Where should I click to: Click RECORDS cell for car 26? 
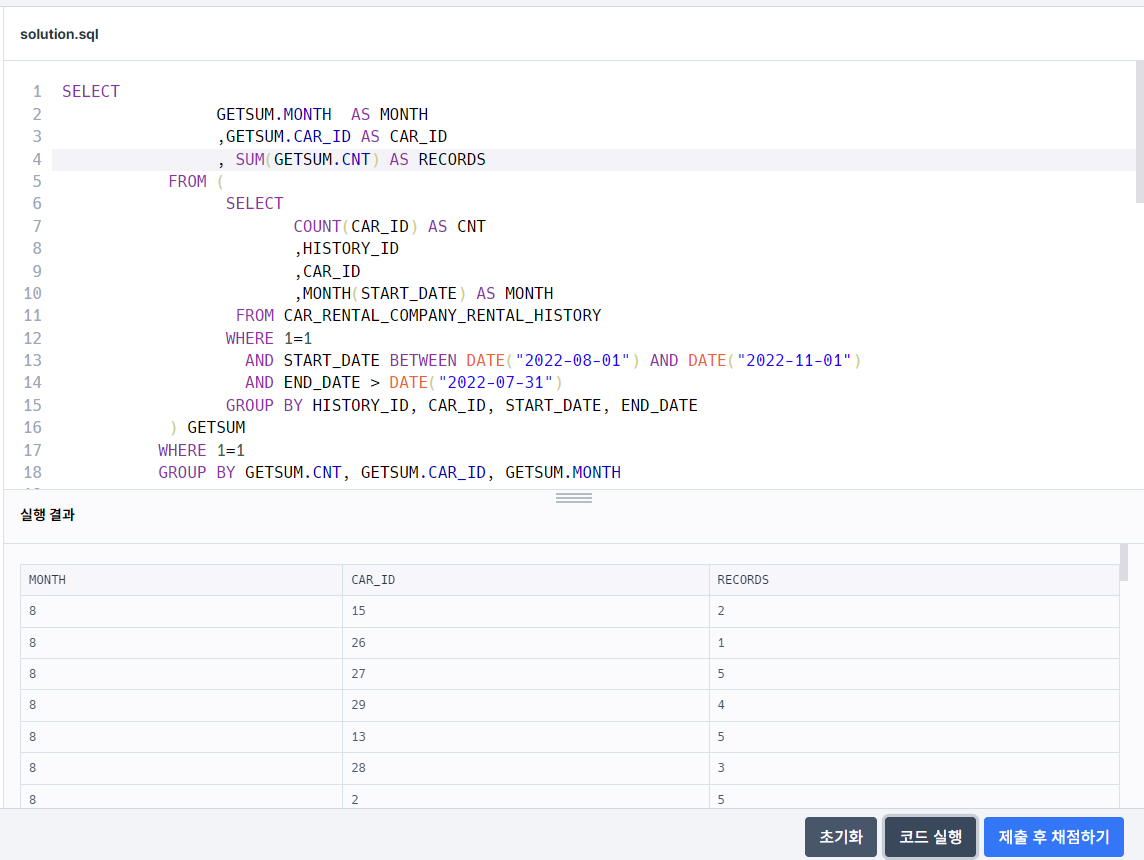click(x=914, y=643)
